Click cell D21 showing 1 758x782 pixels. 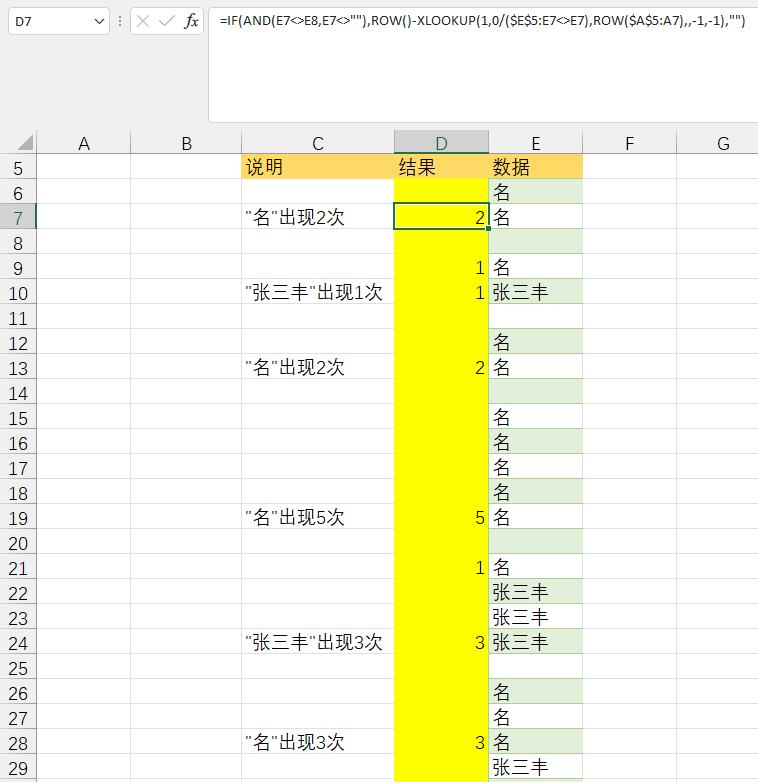click(x=441, y=567)
